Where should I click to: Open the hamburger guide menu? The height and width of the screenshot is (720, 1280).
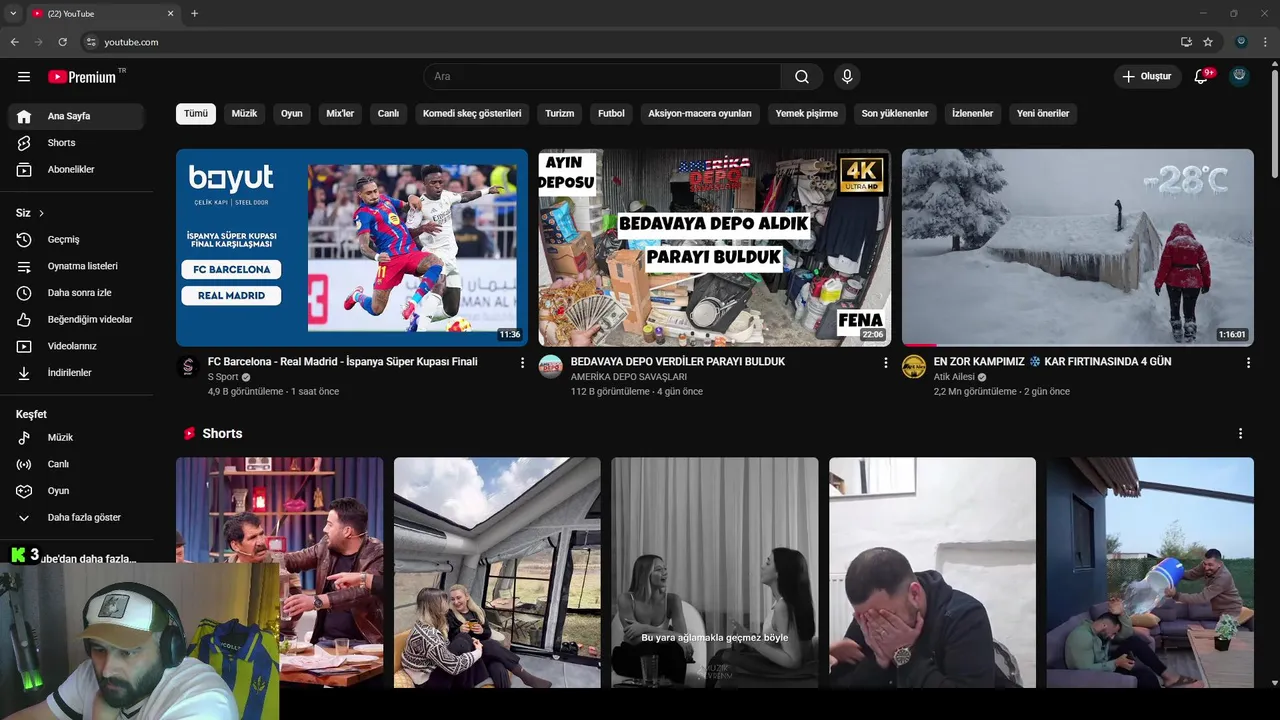pyautogui.click(x=24, y=77)
